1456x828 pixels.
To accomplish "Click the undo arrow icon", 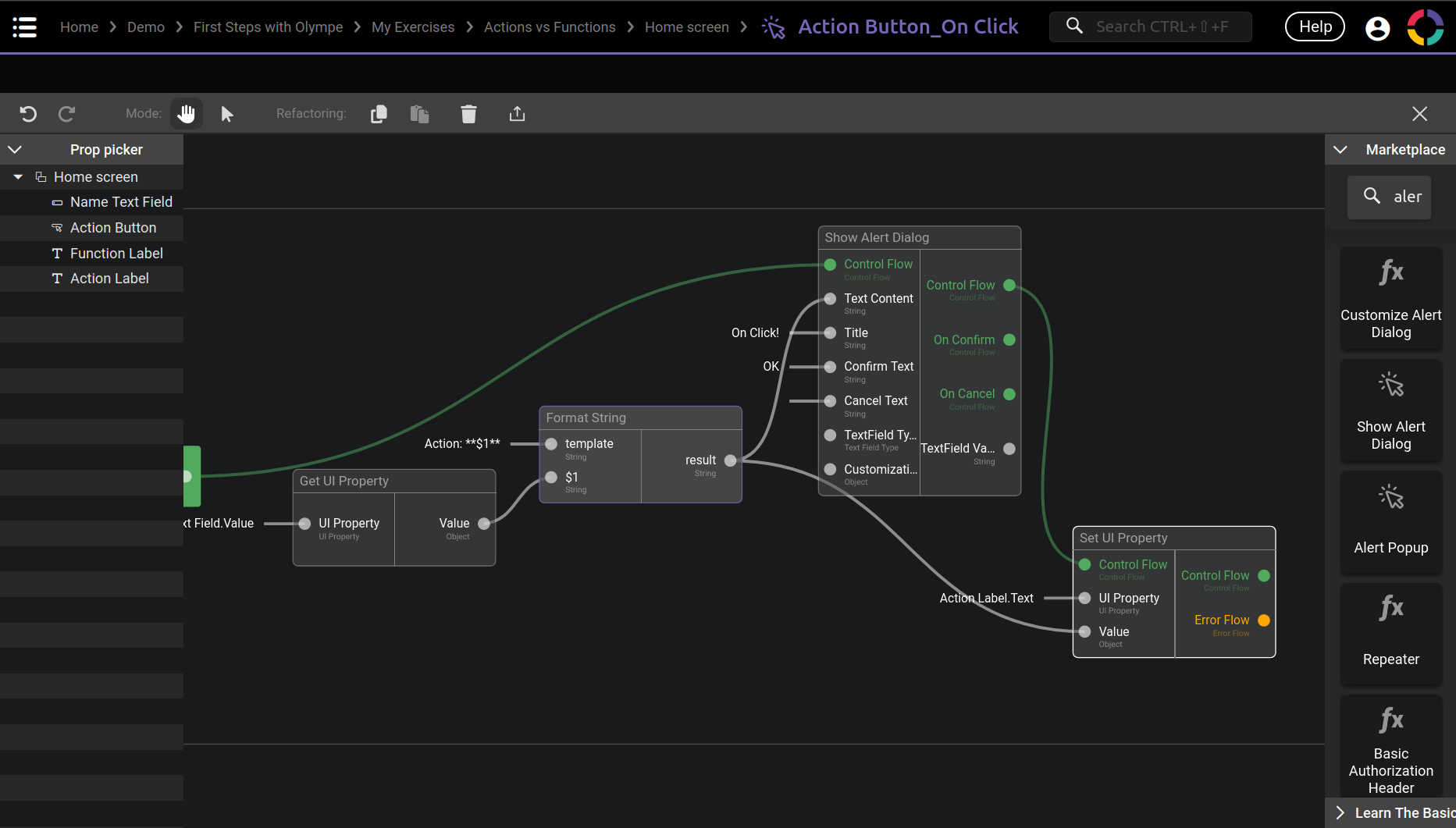I will coord(28,114).
